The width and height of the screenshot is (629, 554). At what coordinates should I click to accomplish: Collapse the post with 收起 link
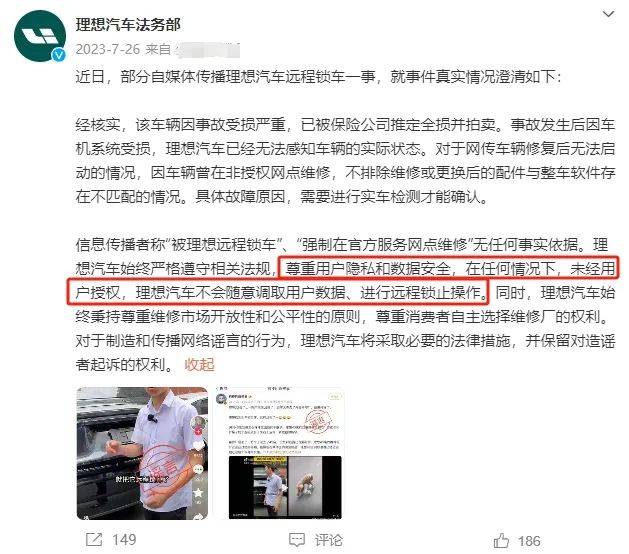(x=199, y=365)
